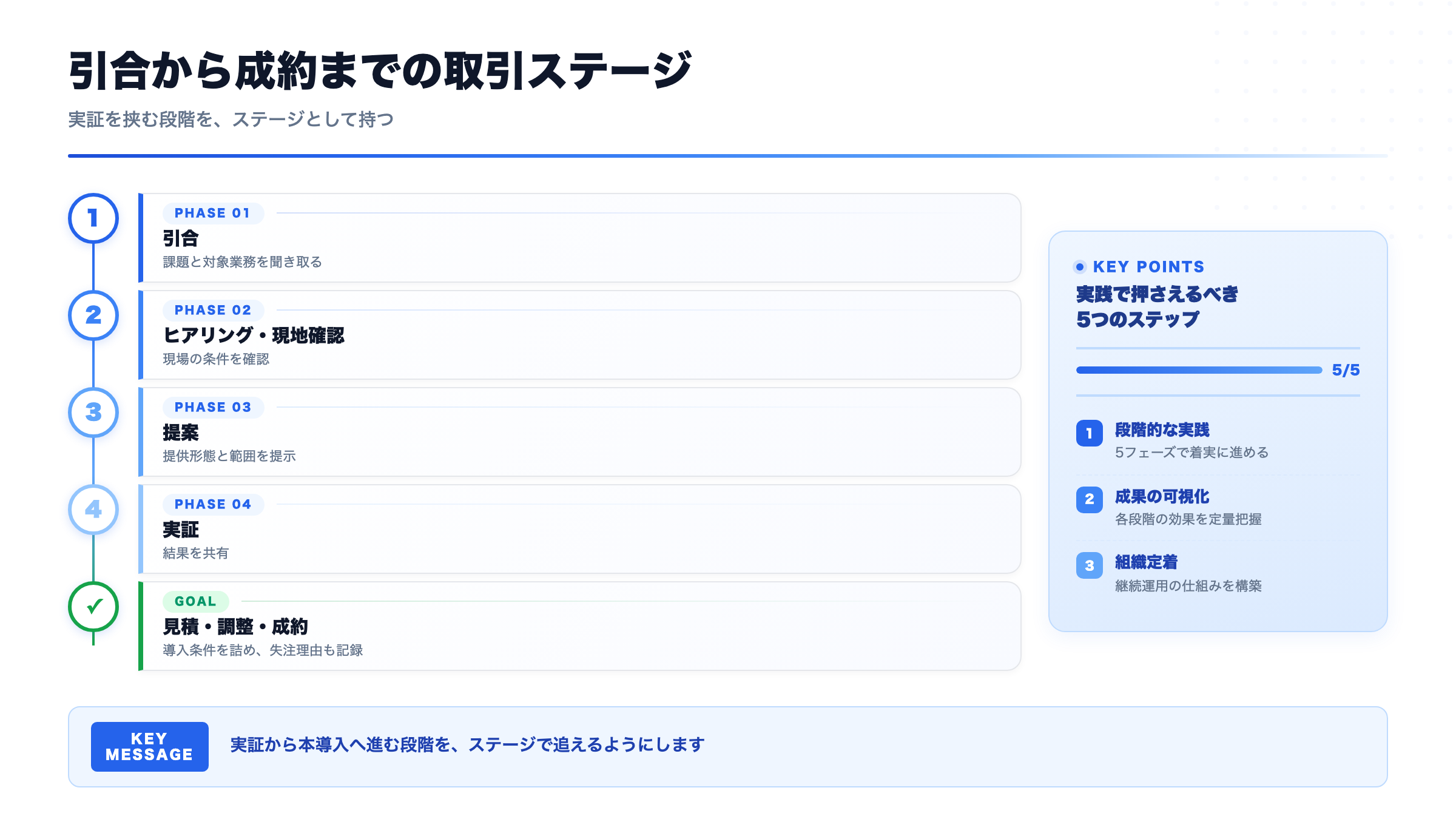Click the 5/5 progress bar
Image resolution: width=1456 pixels, height=819 pixels.
pyautogui.click(x=1199, y=370)
